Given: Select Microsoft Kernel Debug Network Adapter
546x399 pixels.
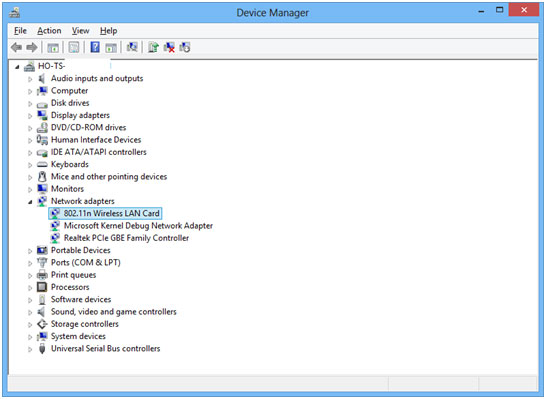Looking at the screenshot, I should (x=138, y=226).
